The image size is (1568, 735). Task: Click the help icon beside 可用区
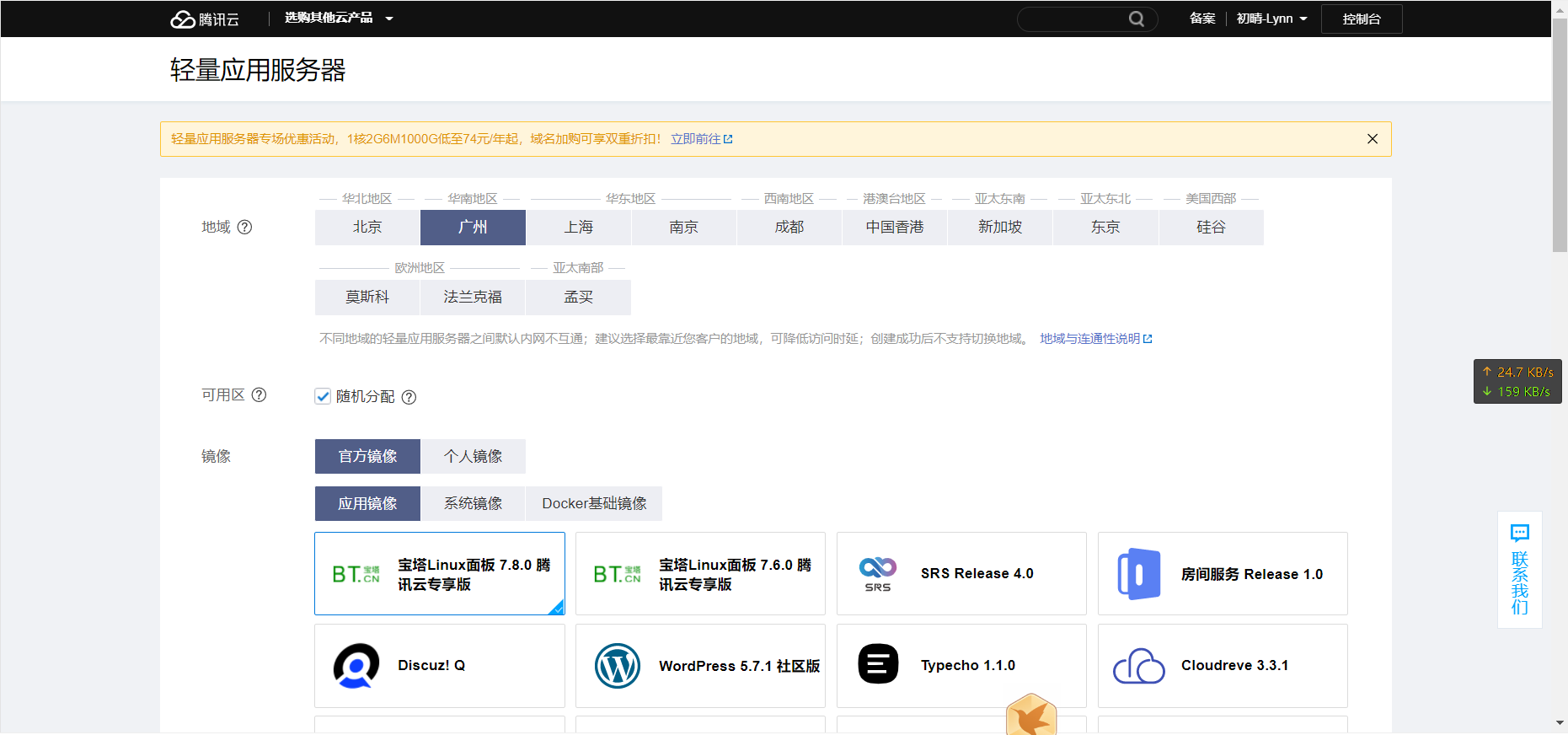(260, 394)
